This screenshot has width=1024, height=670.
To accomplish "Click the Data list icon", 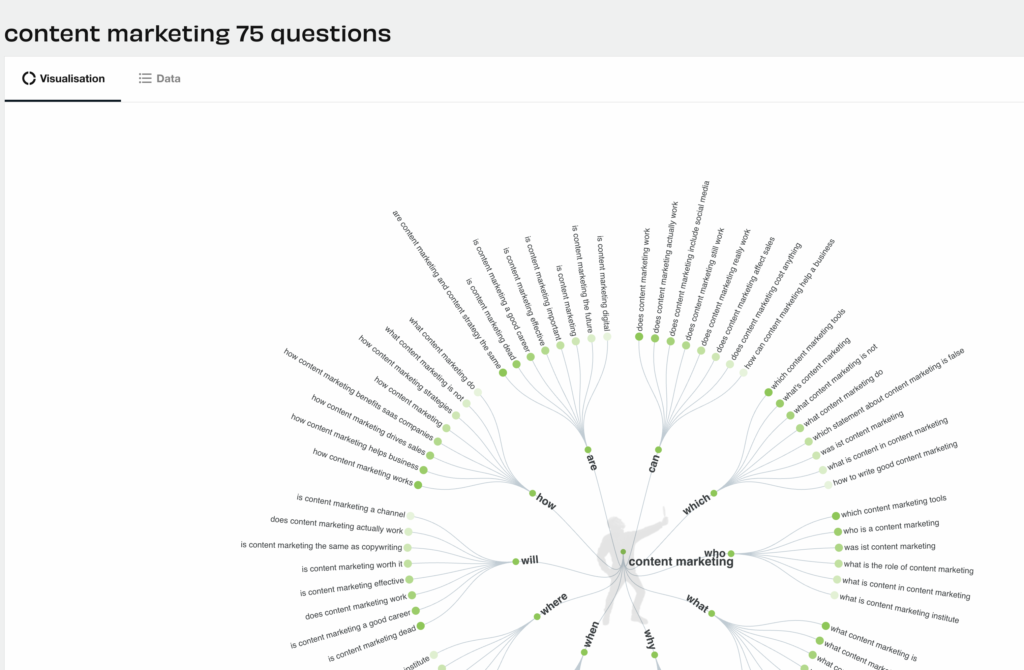I will tap(145, 78).
